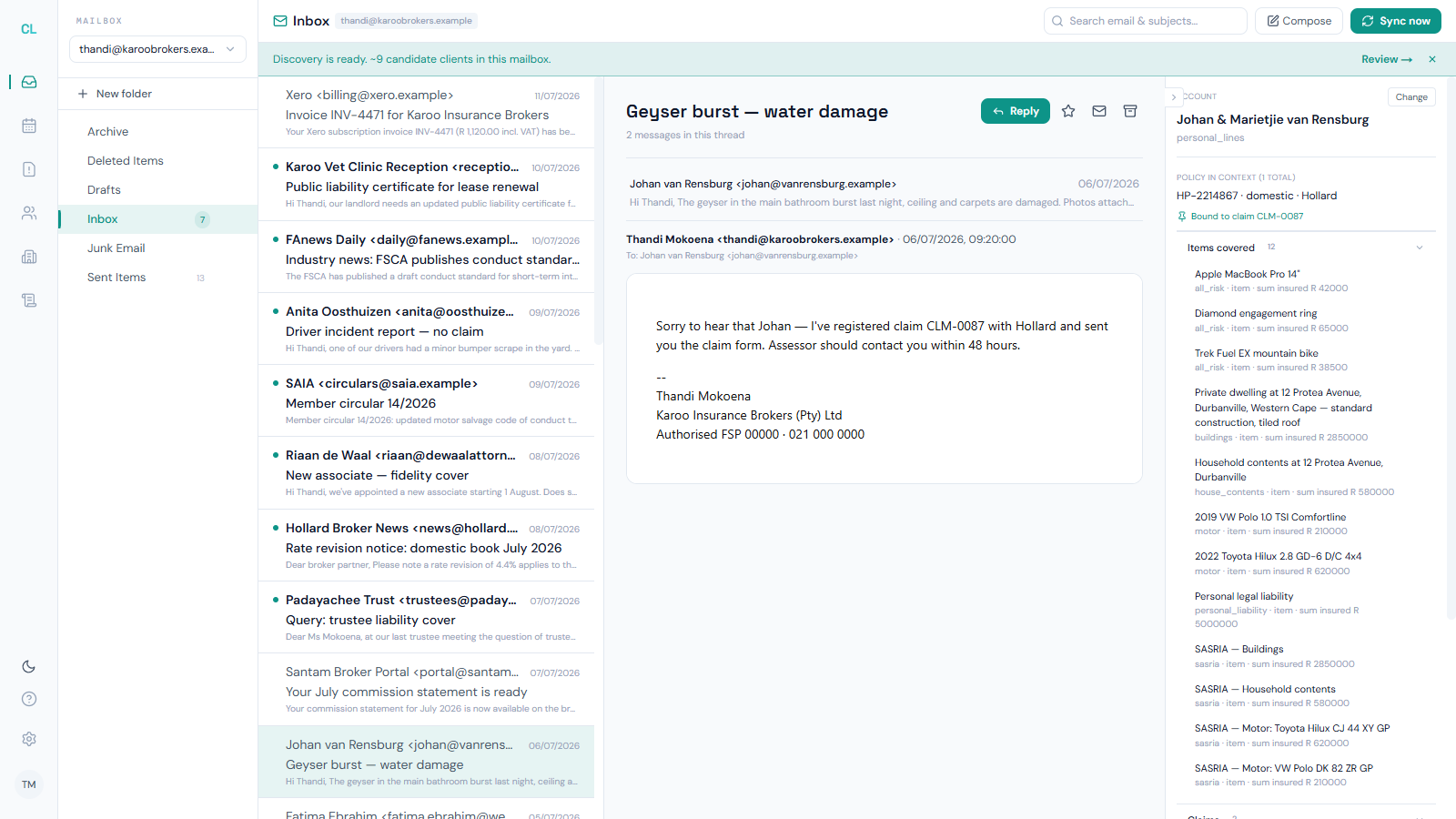Open the Riaan de Waal fidelity cover email
The width and height of the screenshot is (1456, 819).
pyautogui.click(x=426, y=473)
